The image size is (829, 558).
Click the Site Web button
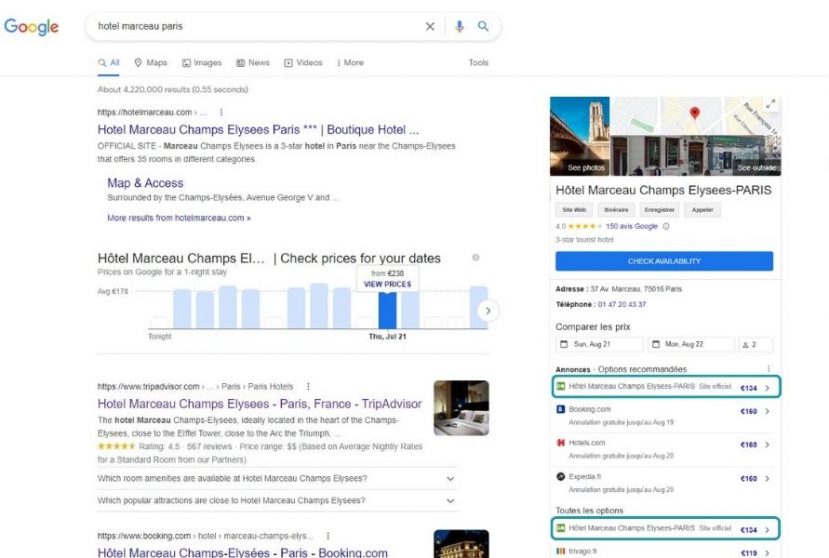click(574, 210)
